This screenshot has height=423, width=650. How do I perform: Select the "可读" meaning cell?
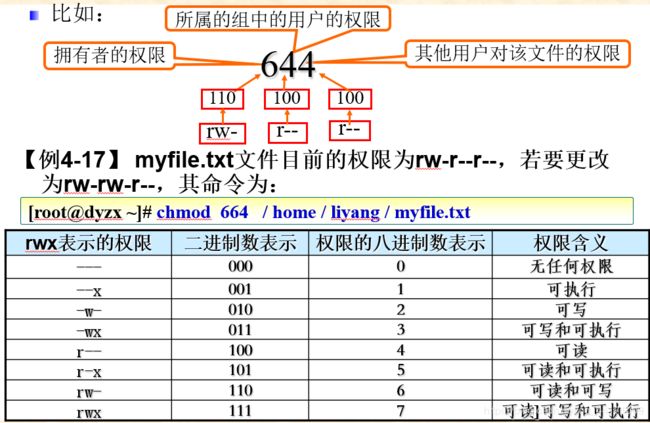point(571,350)
